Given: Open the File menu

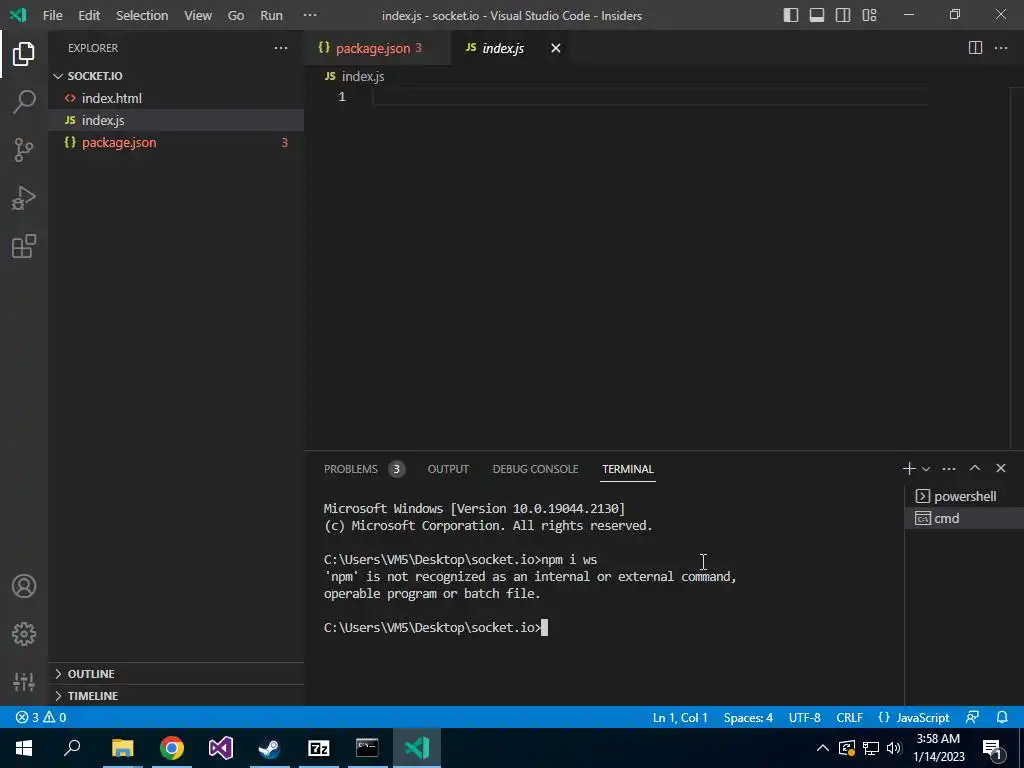Looking at the screenshot, I should [x=52, y=15].
